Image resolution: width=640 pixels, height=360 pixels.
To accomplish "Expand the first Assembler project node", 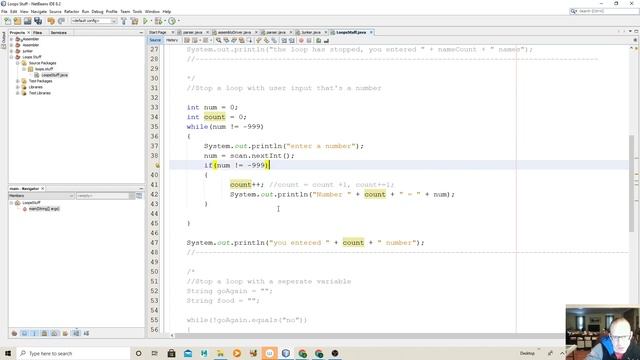I will 11,39.
